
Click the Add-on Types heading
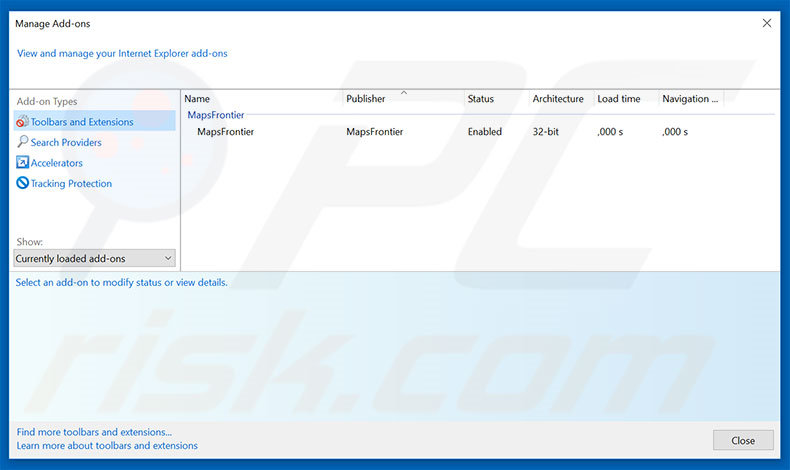click(47, 101)
